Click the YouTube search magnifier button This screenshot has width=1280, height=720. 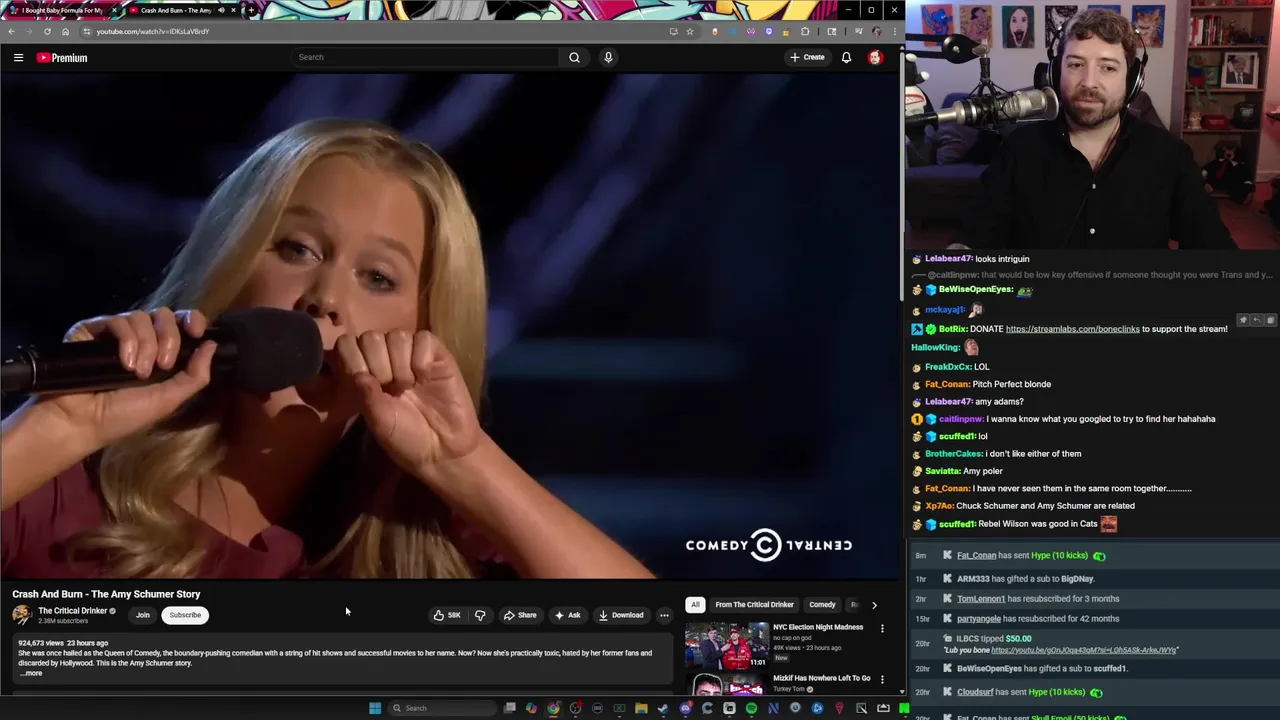coord(574,57)
